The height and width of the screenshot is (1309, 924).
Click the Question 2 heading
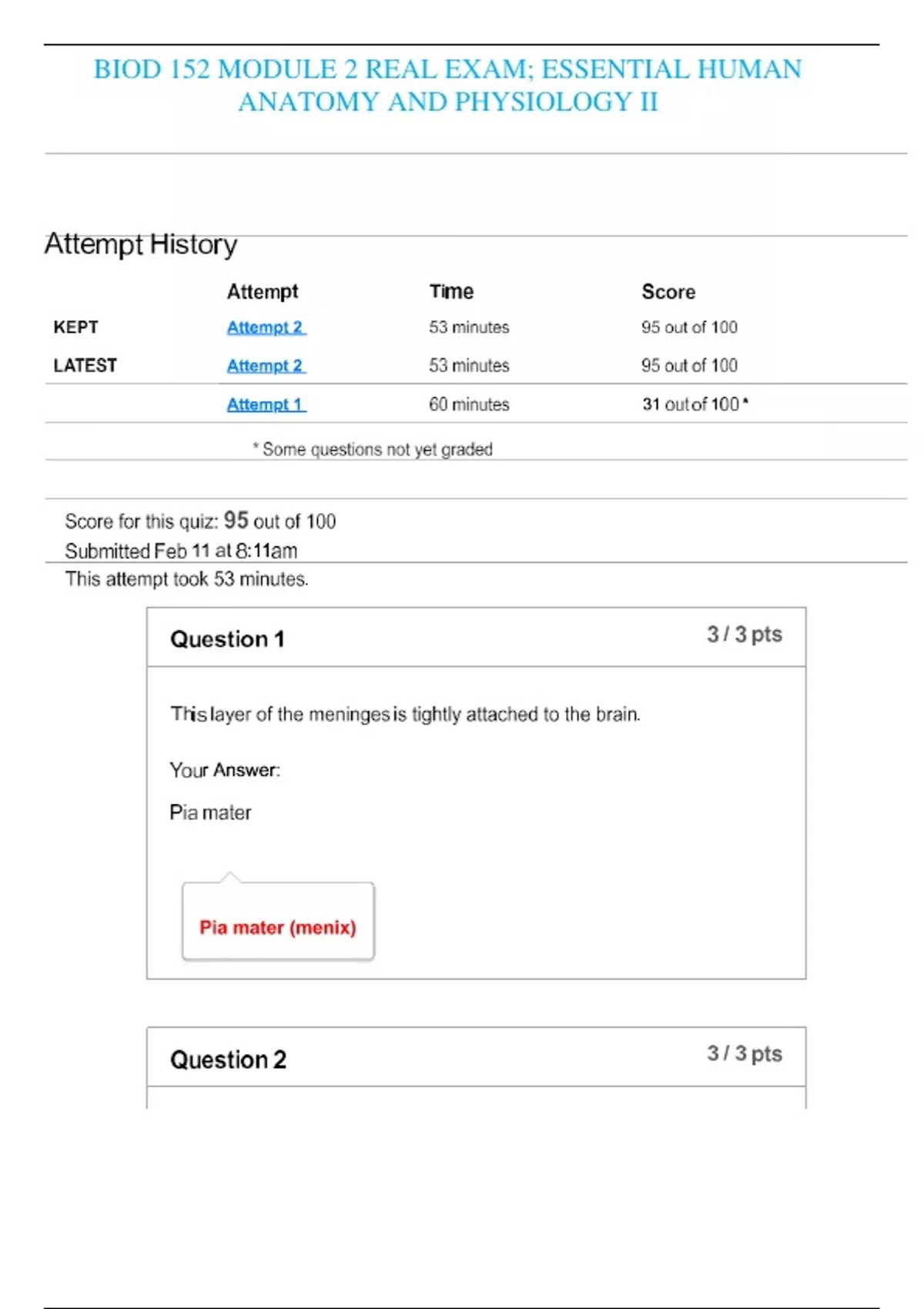pyautogui.click(x=228, y=1060)
